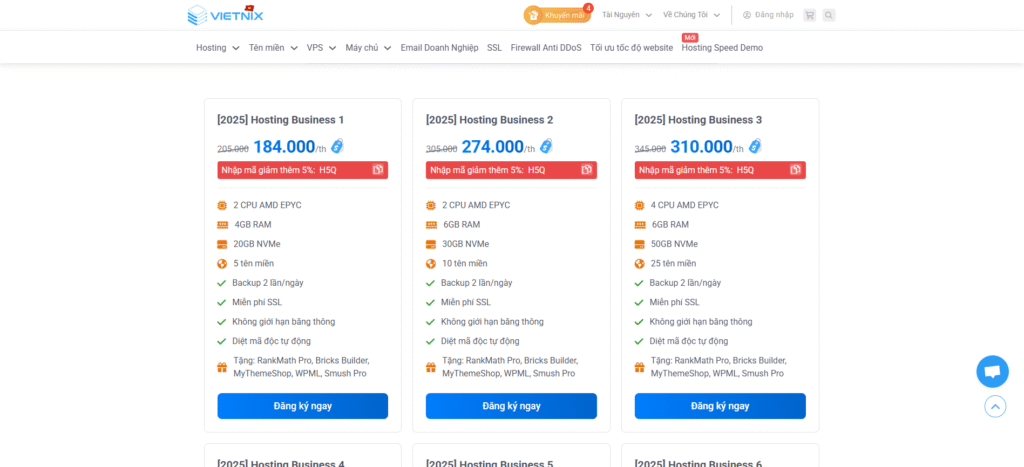Open the Hosting Speed Demo link
Viewport: 1024px width, 467px height.
point(722,48)
